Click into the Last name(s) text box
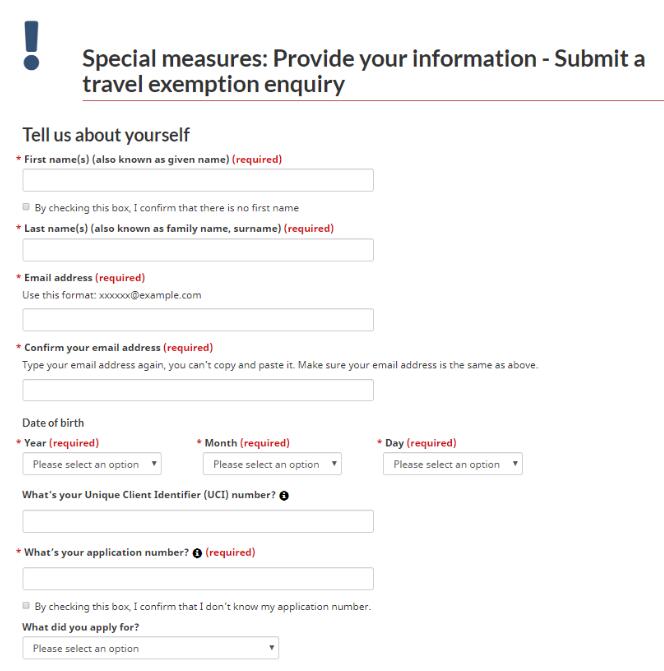The height and width of the screenshot is (671, 664). pyautogui.click(x=198, y=250)
